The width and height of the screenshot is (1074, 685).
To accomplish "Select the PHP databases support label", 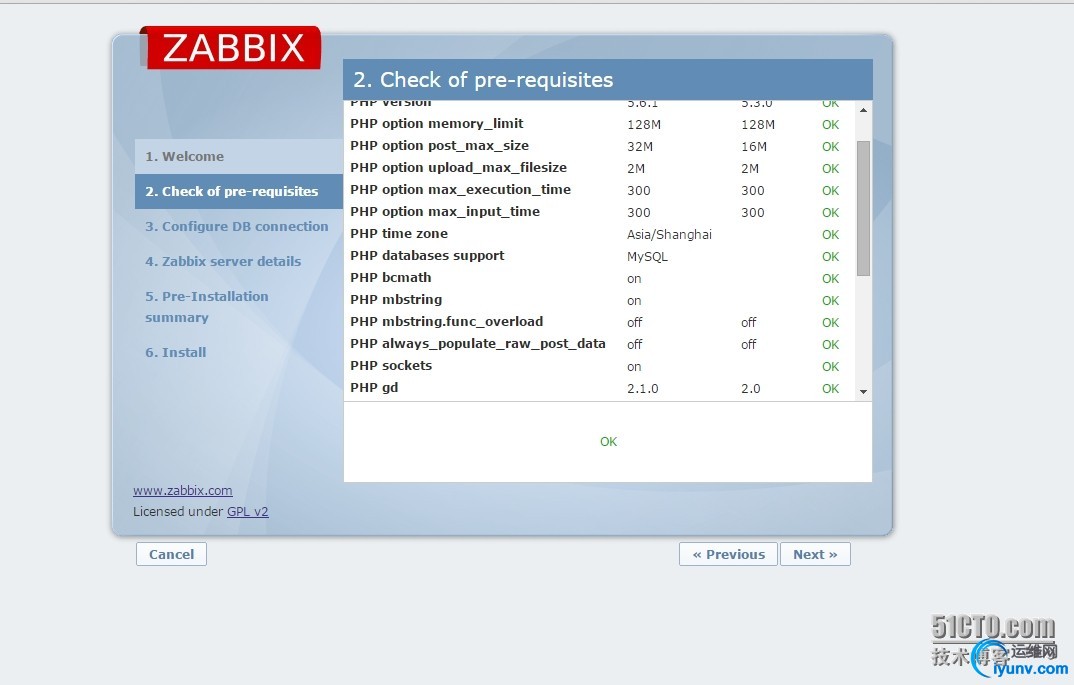I will click(427, 256).
